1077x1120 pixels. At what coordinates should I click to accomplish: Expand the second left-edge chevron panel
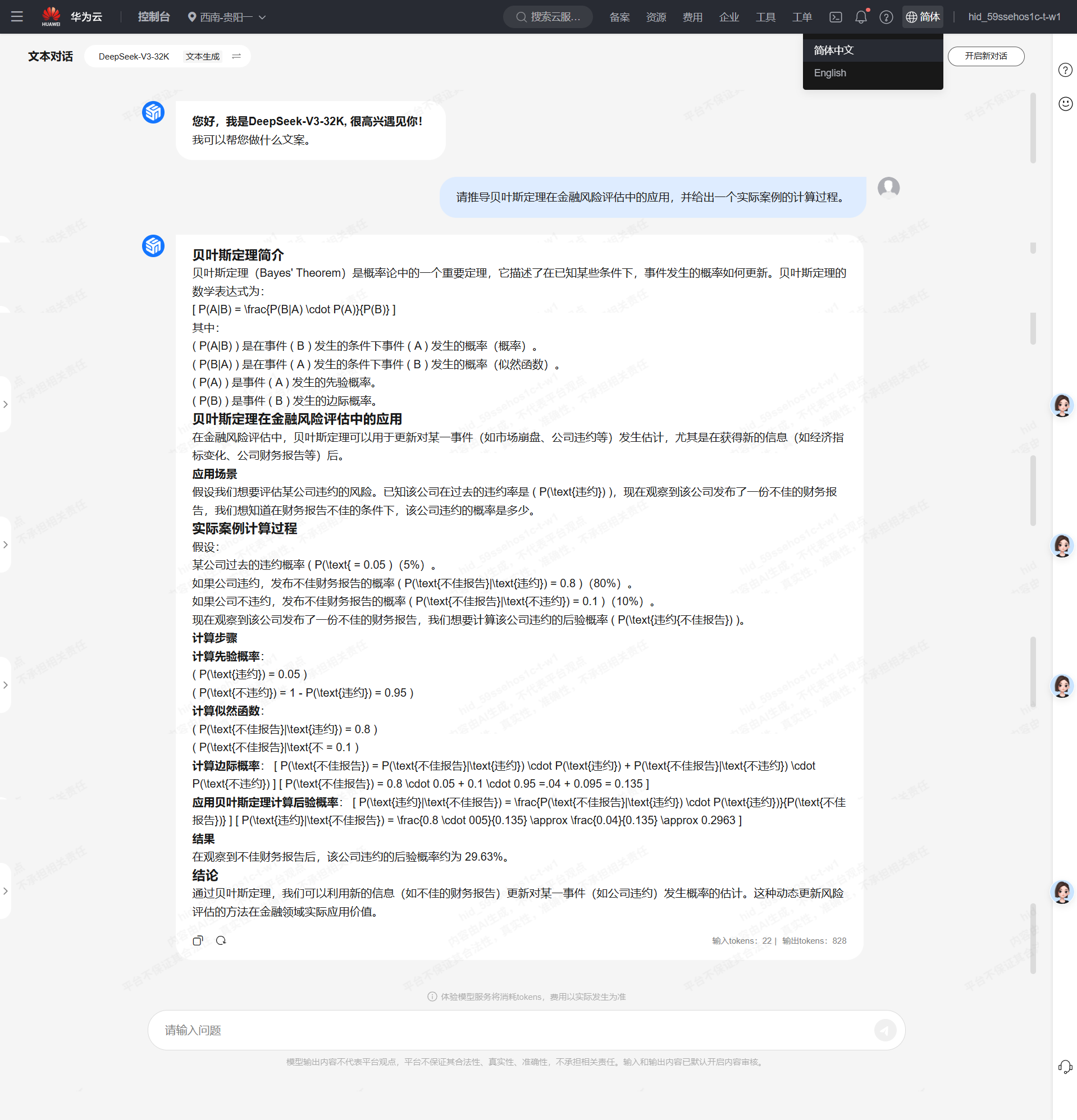coord(5,545)
